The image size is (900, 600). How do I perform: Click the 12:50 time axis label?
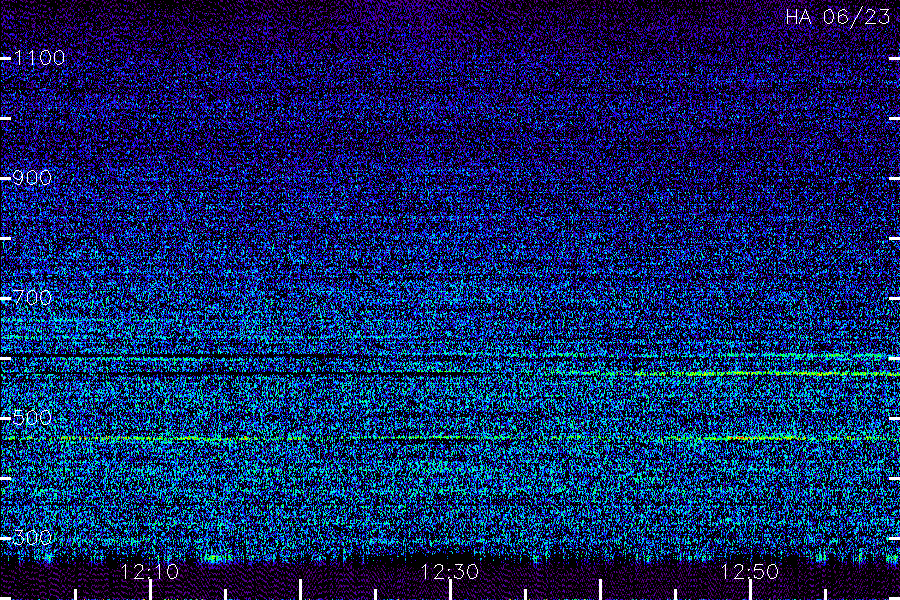[750, 572]
